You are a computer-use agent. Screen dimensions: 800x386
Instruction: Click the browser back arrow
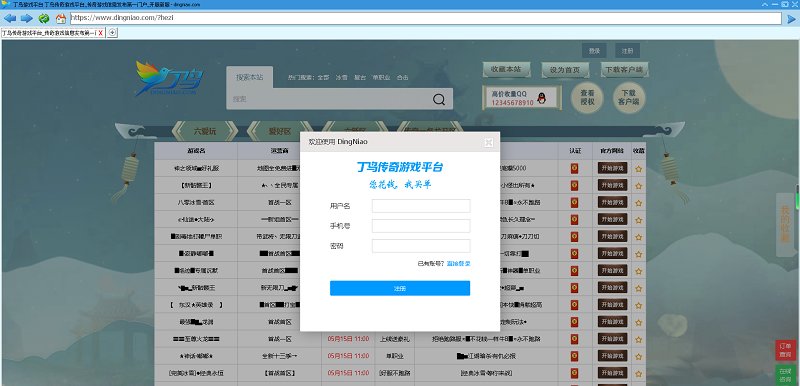pos(10,18)
